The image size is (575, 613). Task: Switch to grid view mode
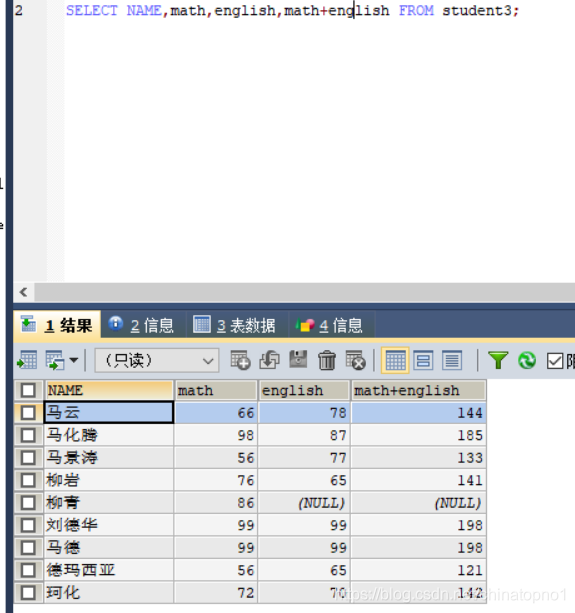click(395, 360)
